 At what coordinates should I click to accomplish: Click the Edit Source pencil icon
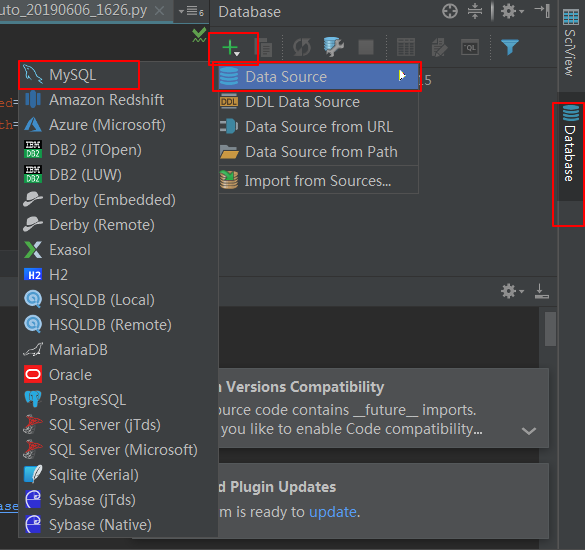pos(439,47)
